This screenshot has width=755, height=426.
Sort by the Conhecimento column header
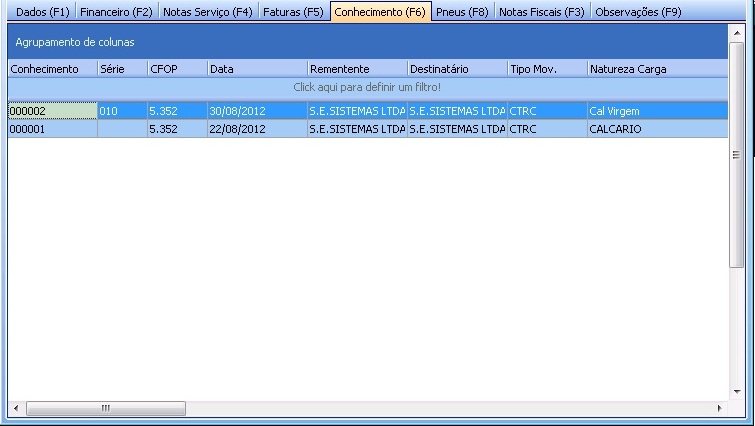[x=52, y=69]
